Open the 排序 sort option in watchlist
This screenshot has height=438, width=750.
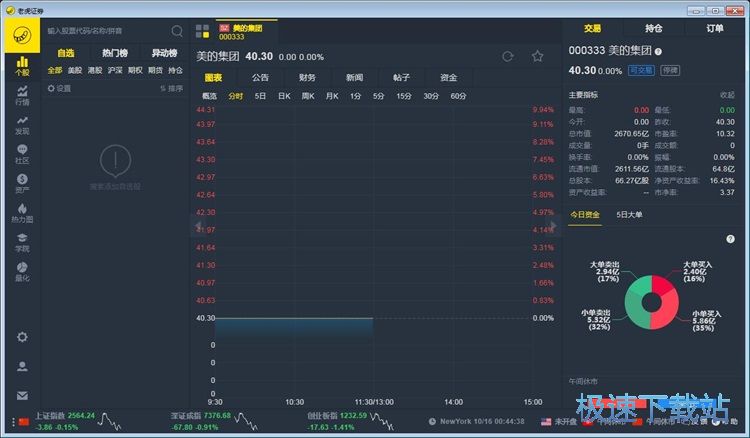[172, 88]
